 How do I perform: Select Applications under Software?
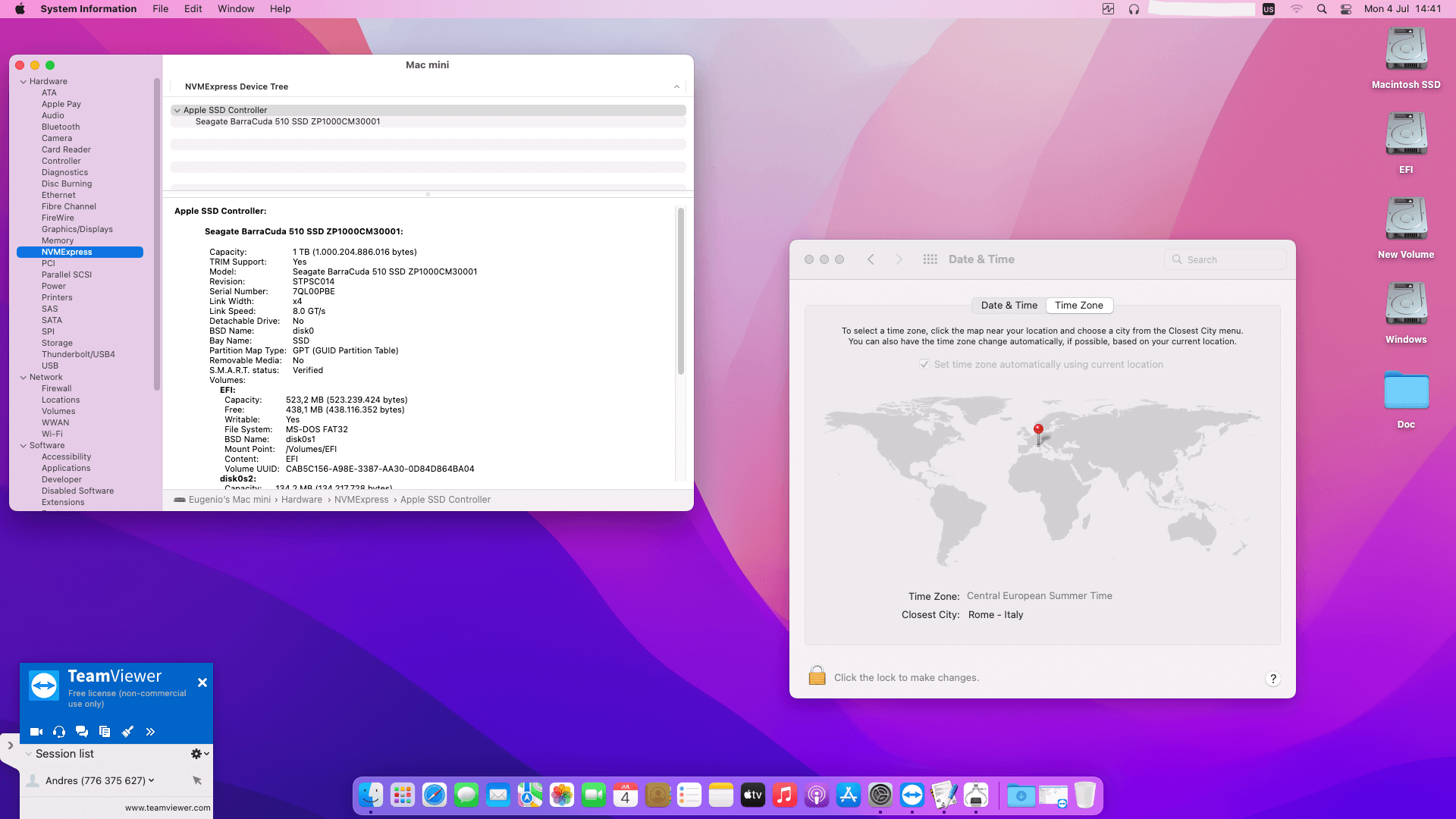click(66, 468)
